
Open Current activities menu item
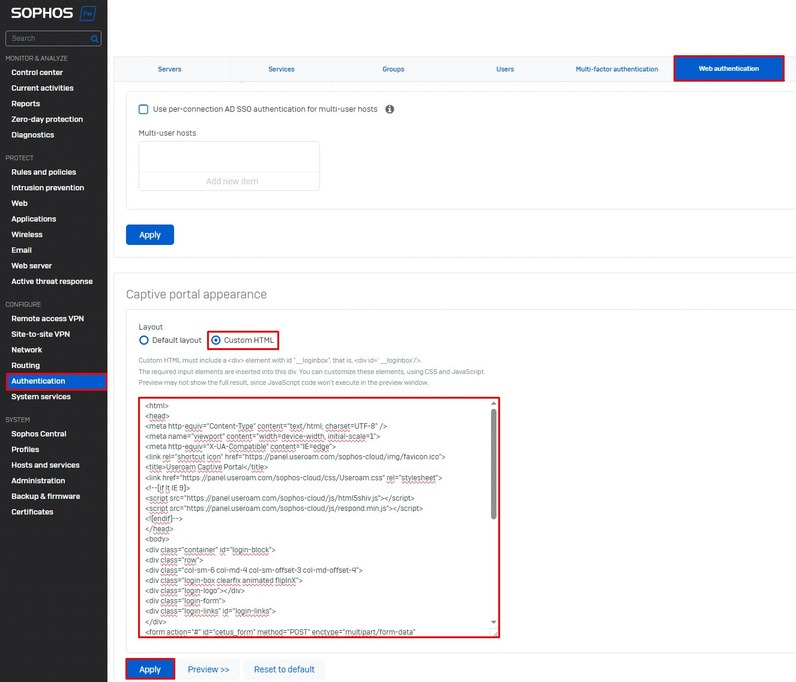click(43, 88)
